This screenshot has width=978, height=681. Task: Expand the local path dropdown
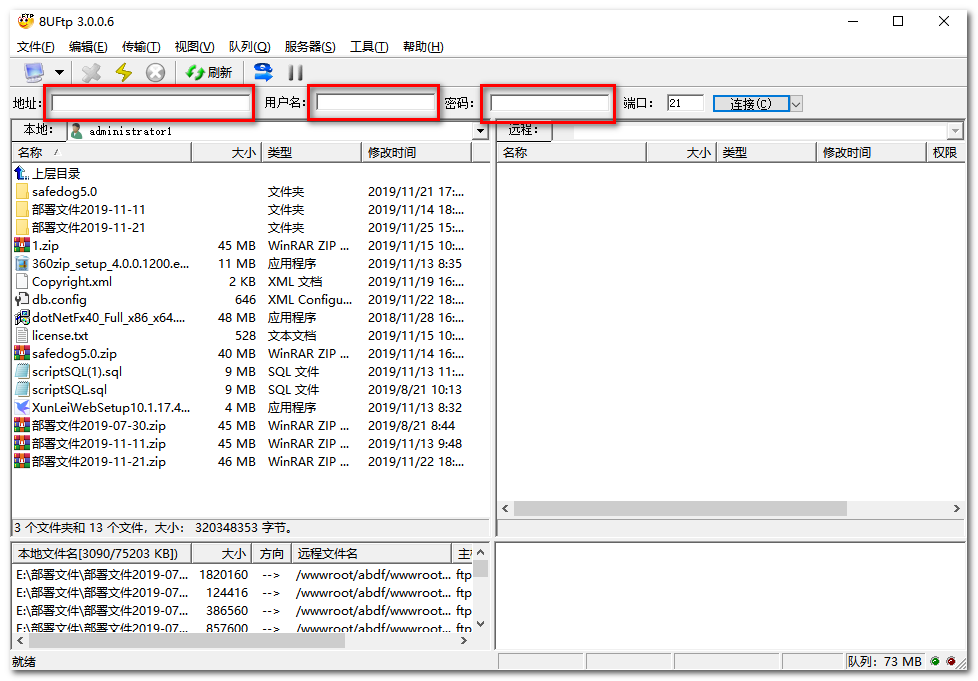point(480,131)
